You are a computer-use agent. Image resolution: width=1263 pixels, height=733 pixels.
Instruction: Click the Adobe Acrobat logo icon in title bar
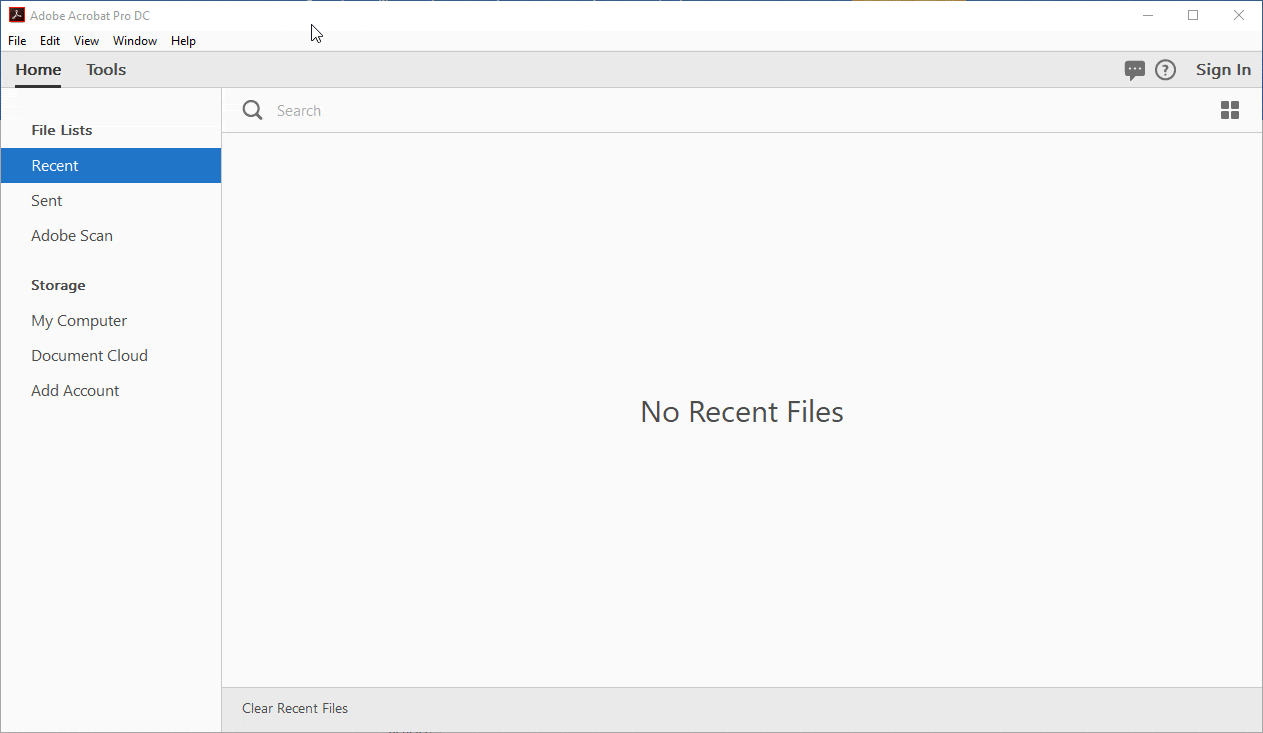click(16, 15)
